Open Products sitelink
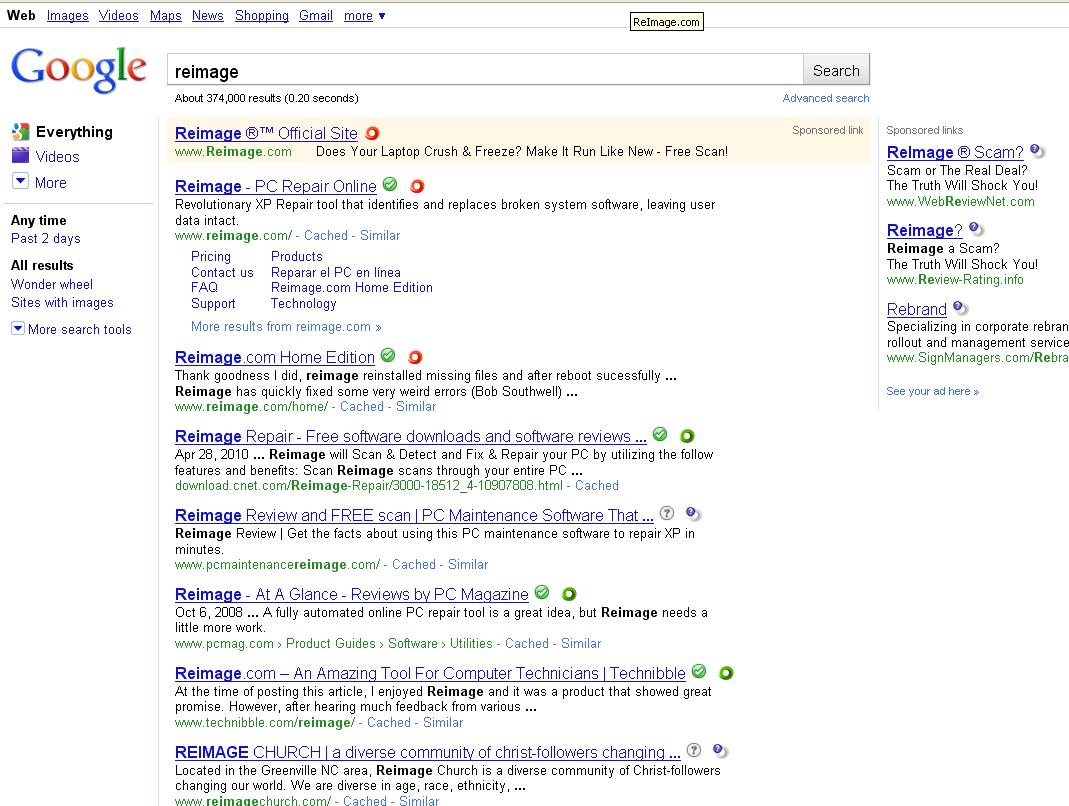1069x806 pixels. click(297, 256)
